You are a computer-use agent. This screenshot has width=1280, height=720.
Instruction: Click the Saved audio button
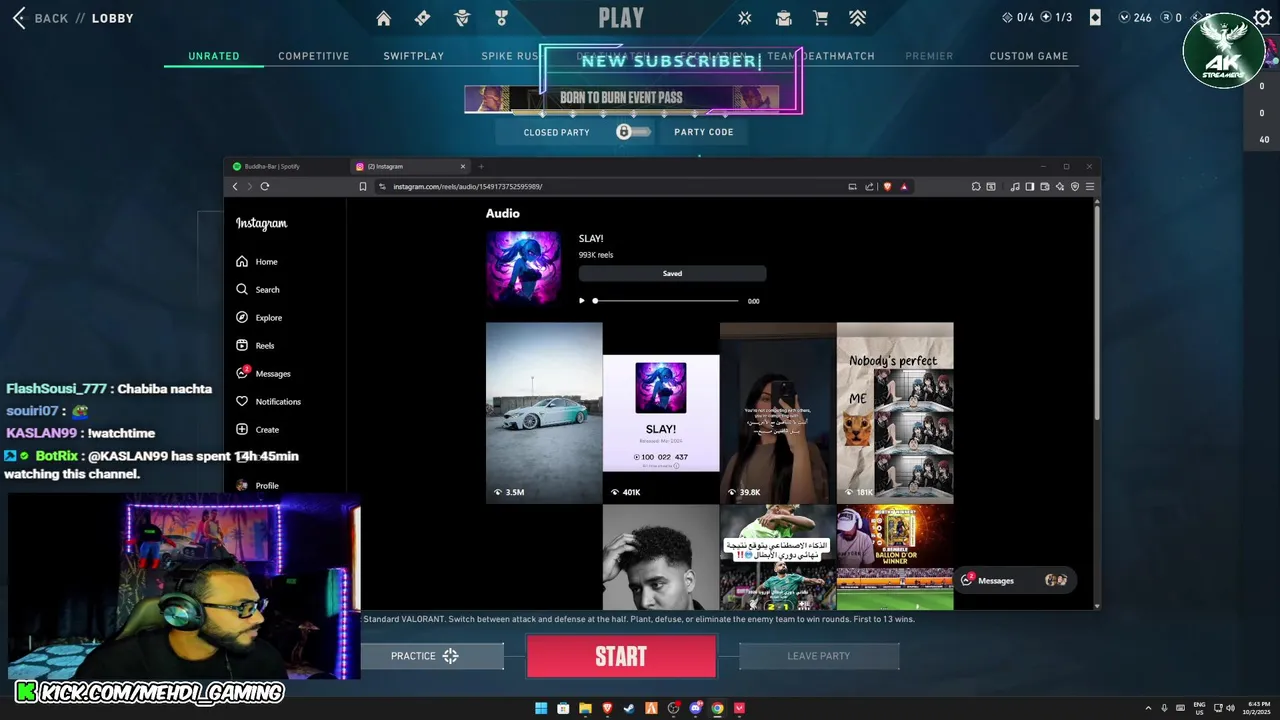coord(672,273)
